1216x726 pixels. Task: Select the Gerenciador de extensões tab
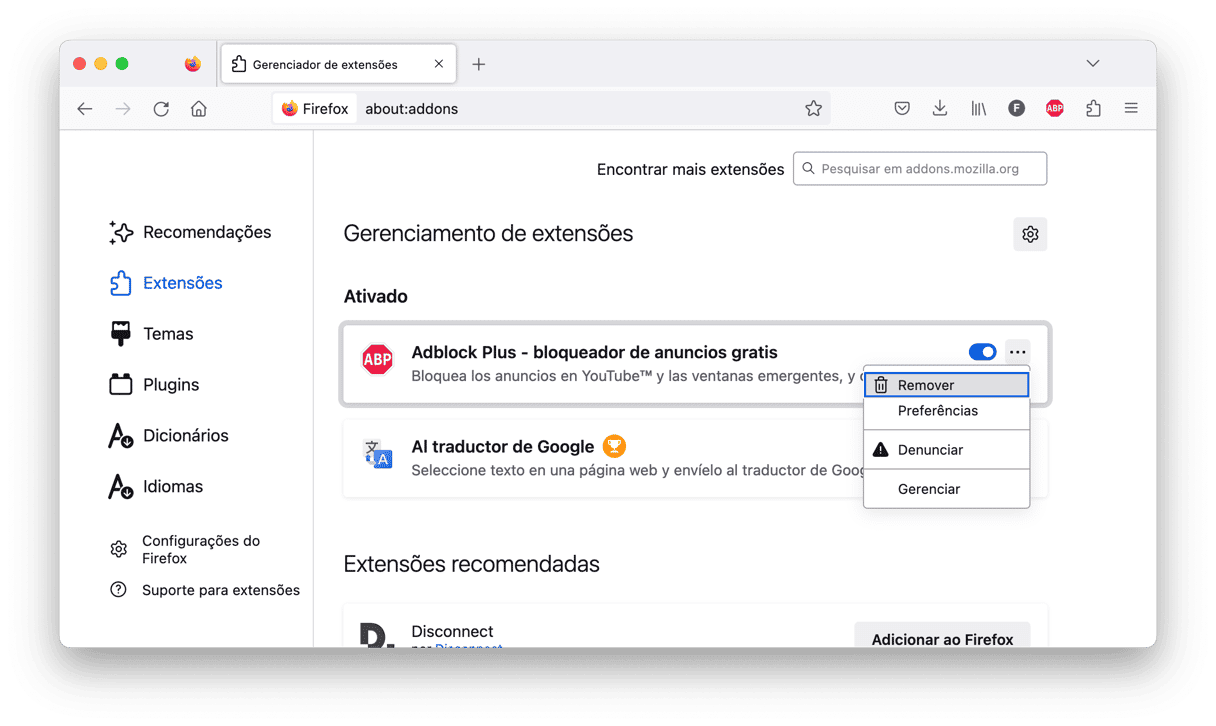click(338, 64)
